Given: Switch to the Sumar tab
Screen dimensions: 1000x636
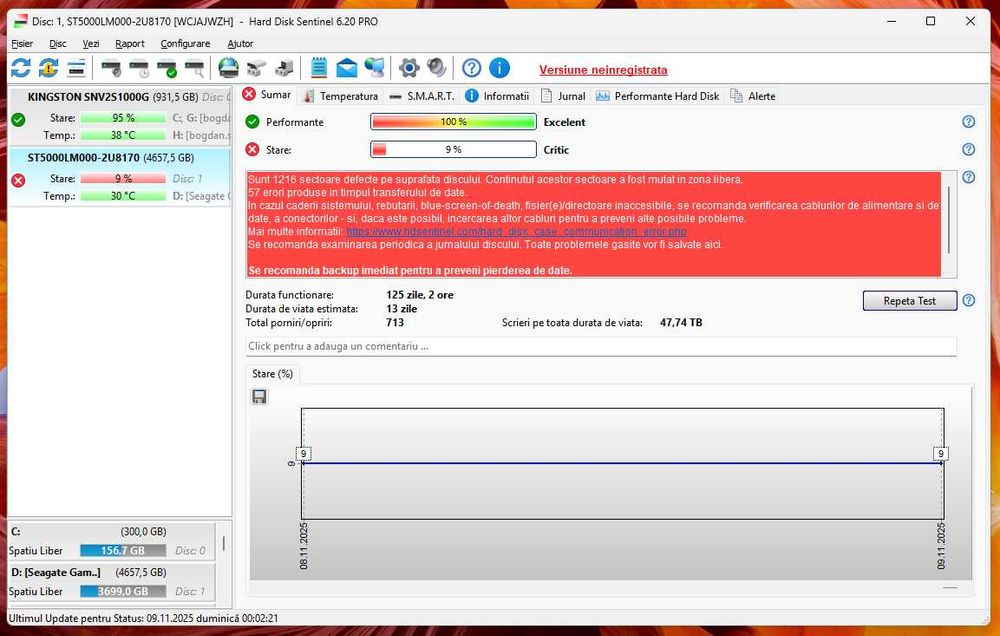Looking at the screenshot, I should coord(267,94).
